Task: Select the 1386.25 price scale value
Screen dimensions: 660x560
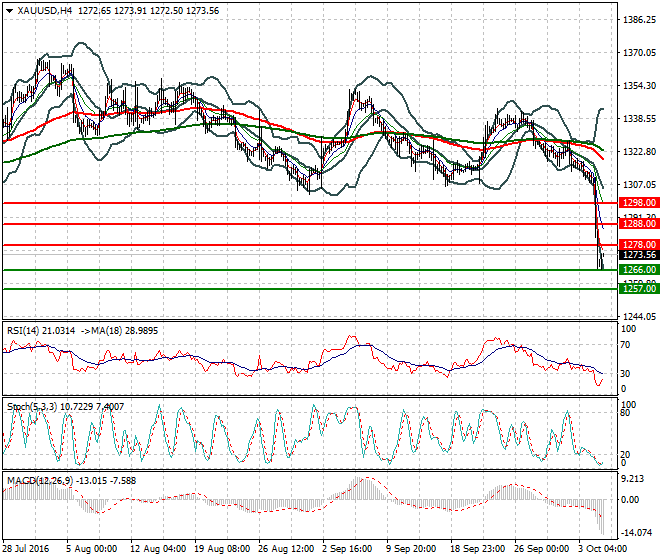Action: [639, 20]
